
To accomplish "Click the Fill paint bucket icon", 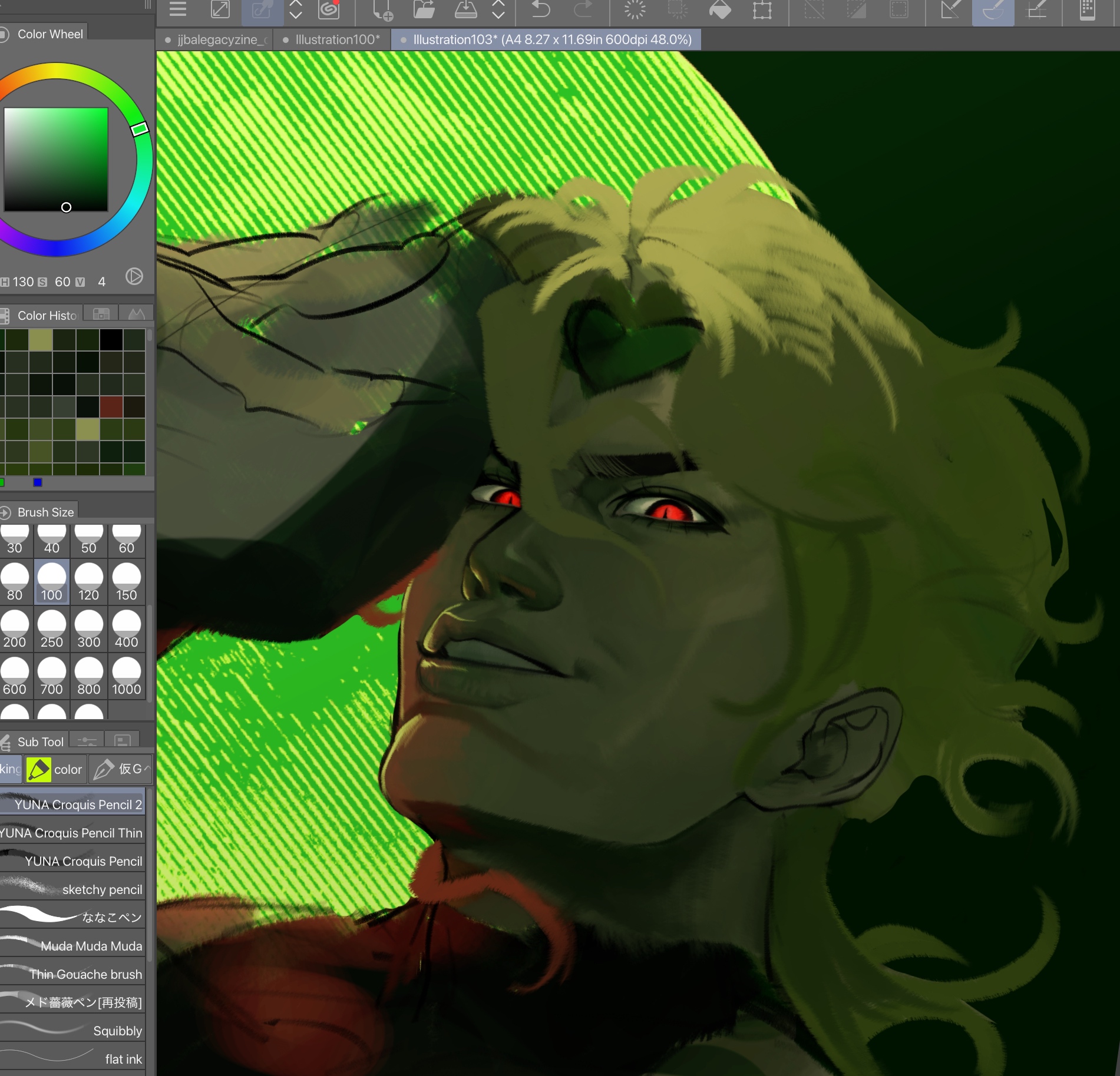I will pos(719,10).
